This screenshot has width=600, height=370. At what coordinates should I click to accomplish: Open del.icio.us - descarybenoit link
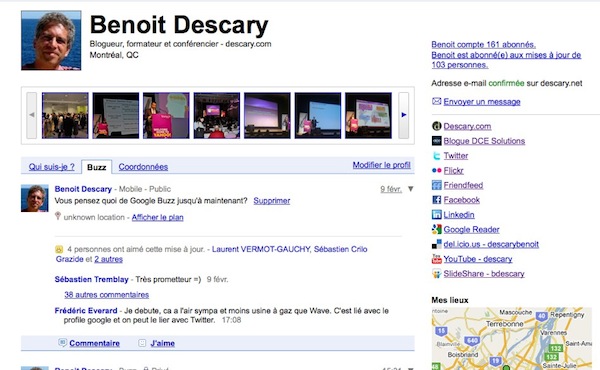point(491,244)
